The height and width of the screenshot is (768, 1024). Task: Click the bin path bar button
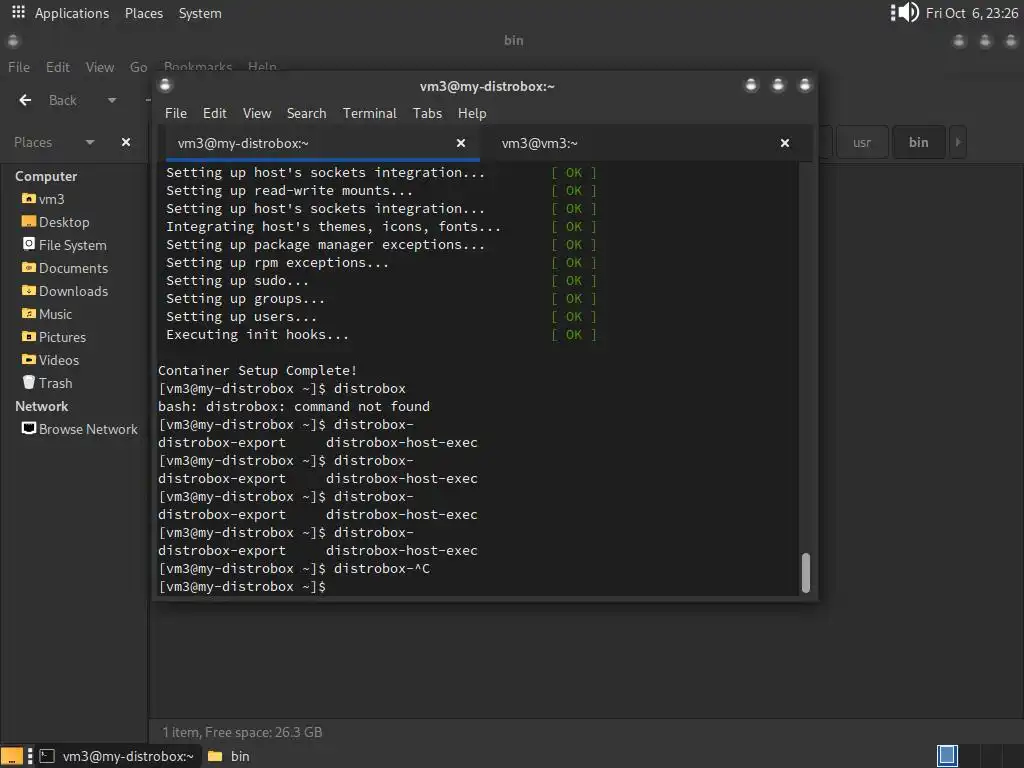pyautogui.click(x=918, y=142)
